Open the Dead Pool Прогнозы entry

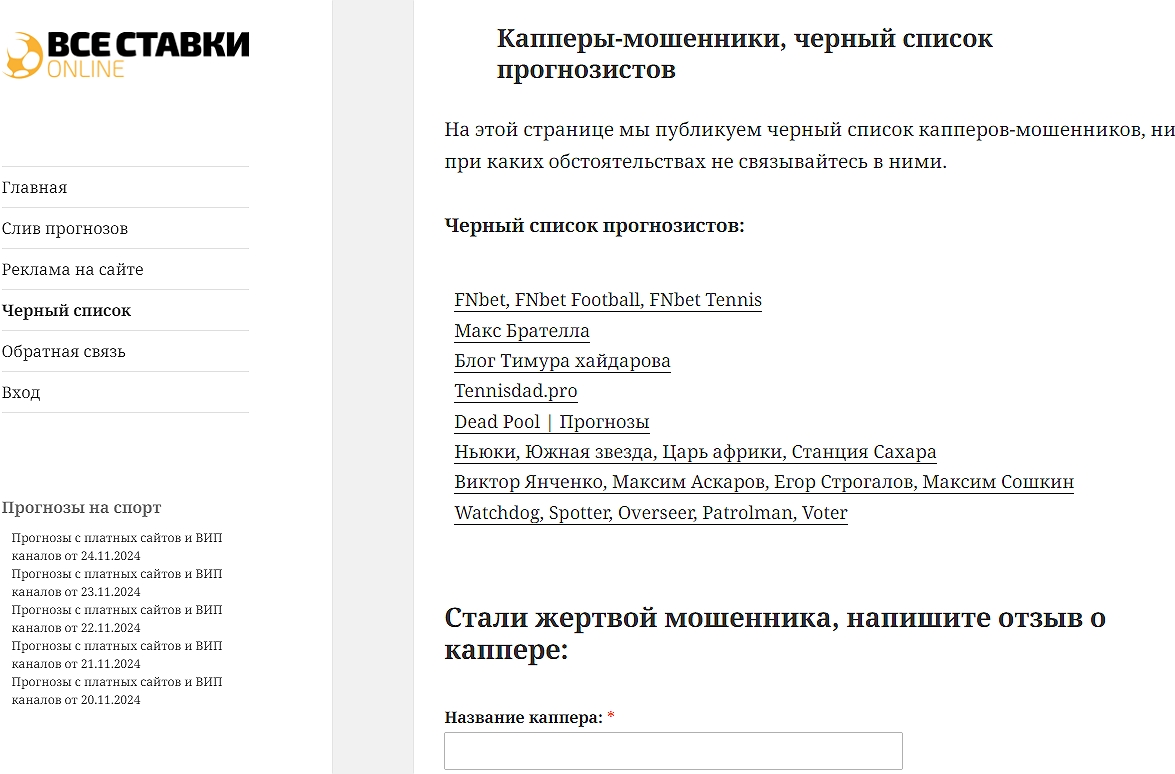tap(552, 422)
